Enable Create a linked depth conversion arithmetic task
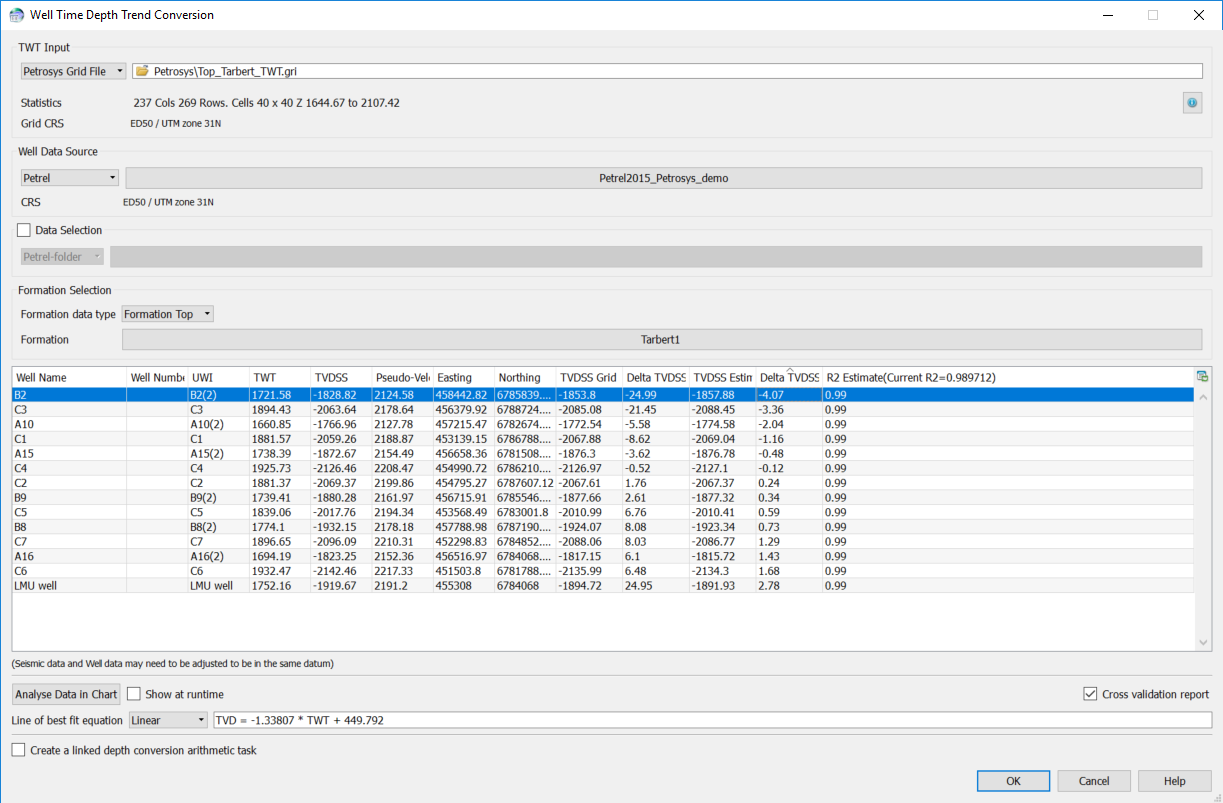1223x803 pixels. pyautogui.click(x=18, y=750)
